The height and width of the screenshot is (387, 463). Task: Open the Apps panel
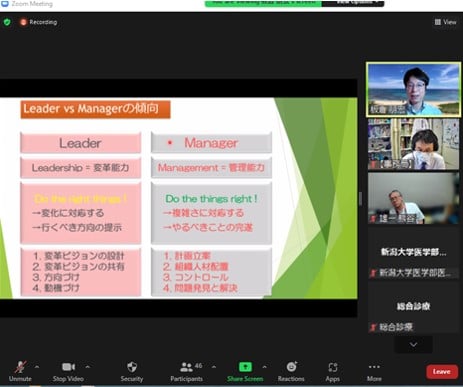click(333, 367)
